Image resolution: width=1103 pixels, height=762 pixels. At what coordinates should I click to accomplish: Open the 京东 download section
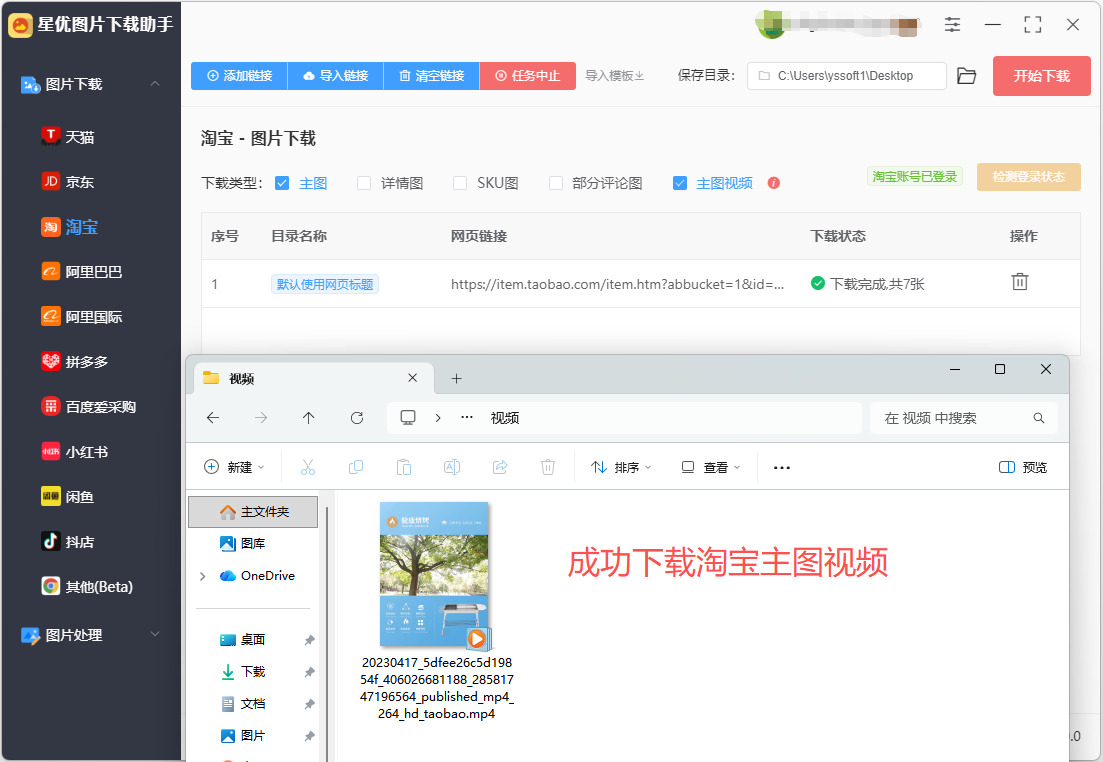pos(68,182)
